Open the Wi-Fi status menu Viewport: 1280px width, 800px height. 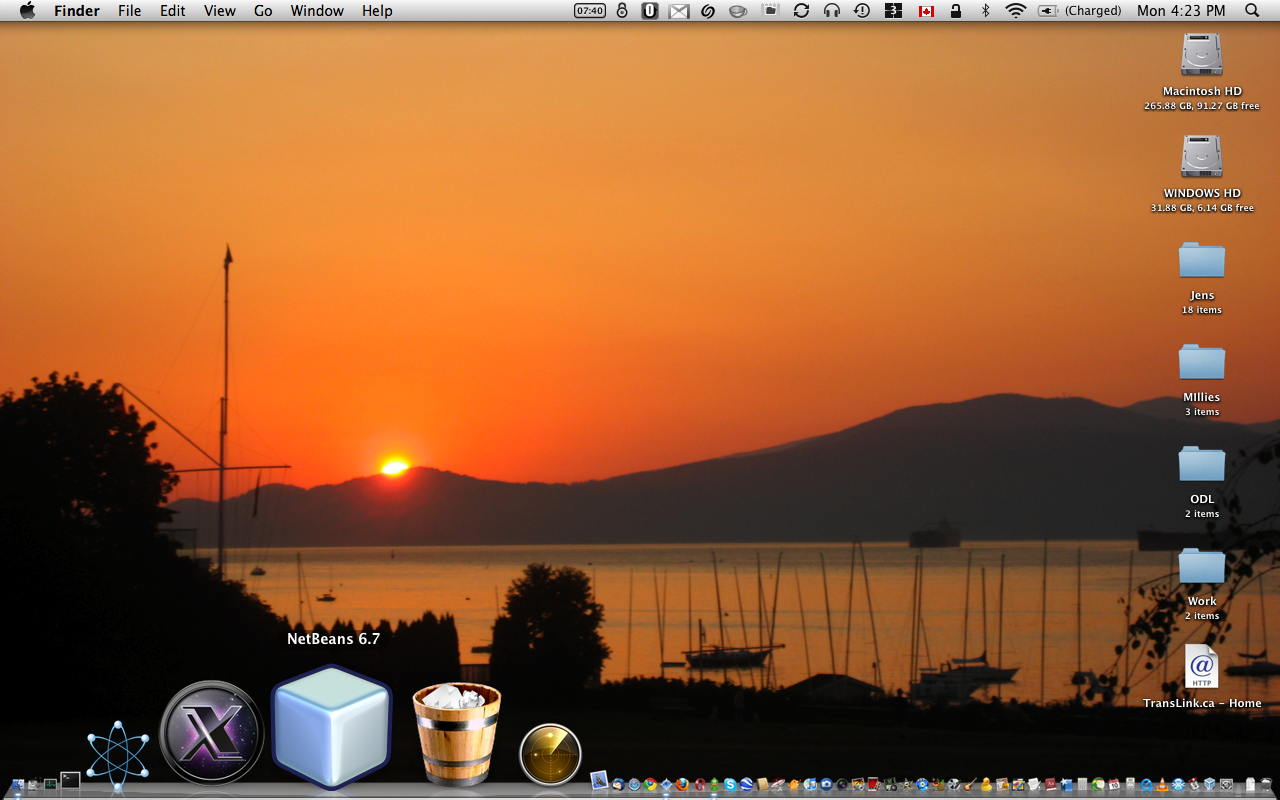1016,11
